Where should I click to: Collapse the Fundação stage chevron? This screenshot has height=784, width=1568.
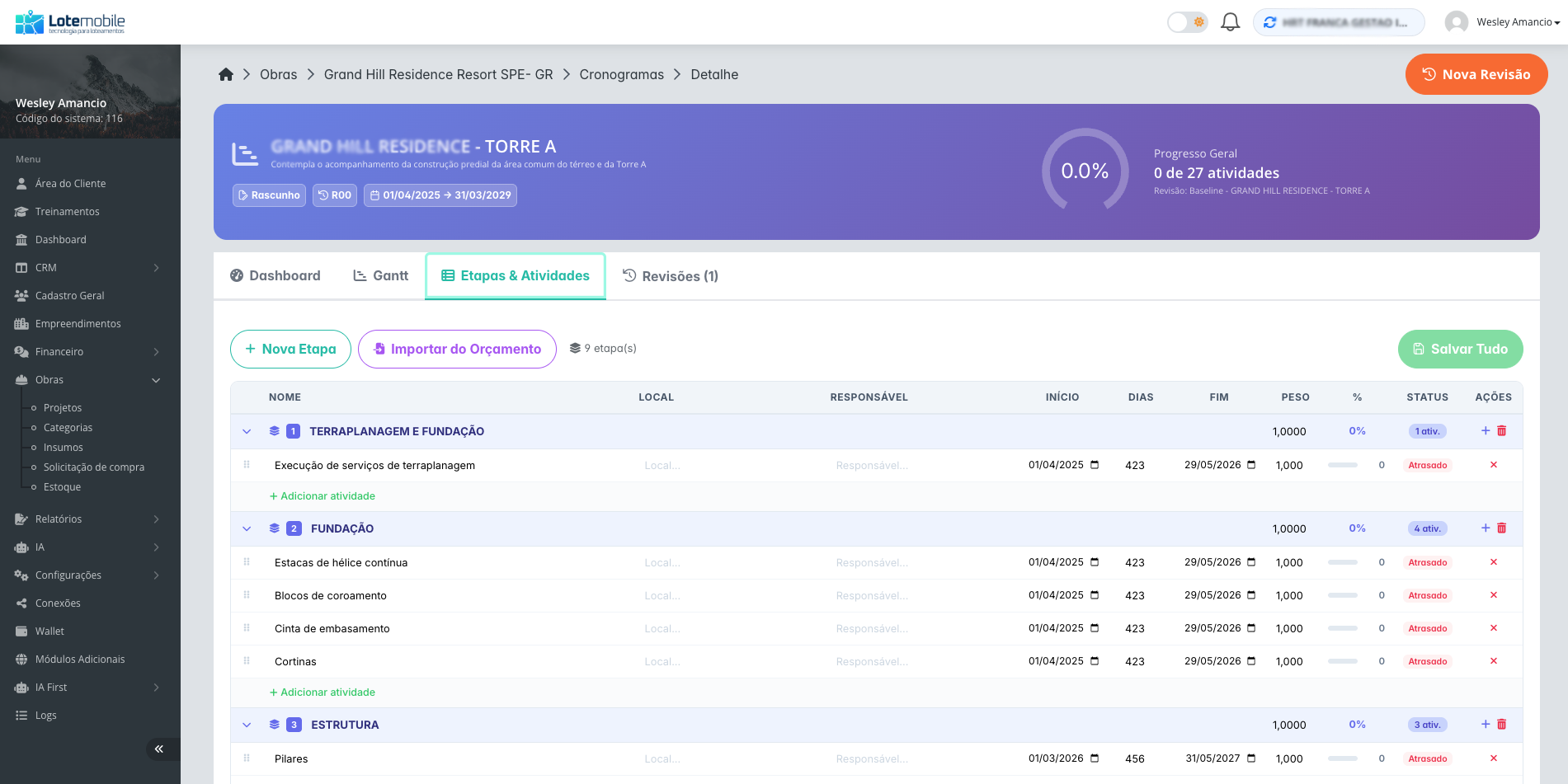(x=247, y=528)
